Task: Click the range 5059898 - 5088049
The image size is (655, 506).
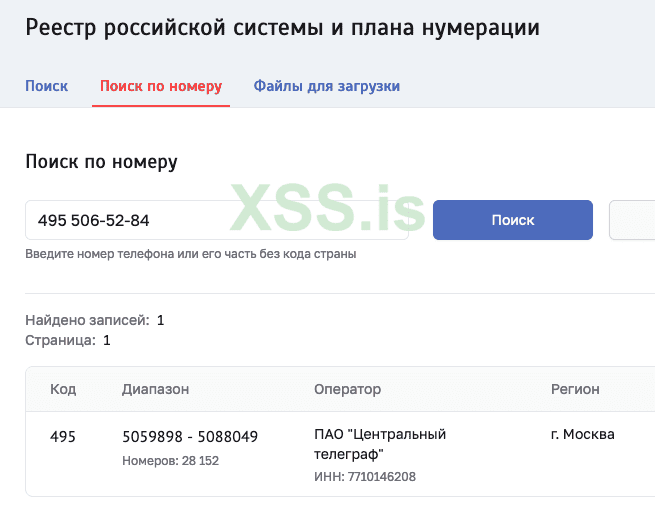Action: pyautogui.click(x=190, y=436)
